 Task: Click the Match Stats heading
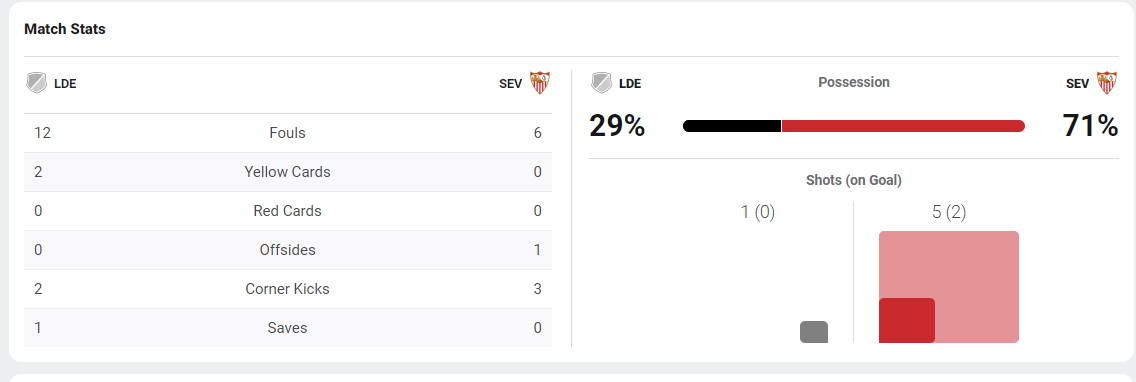[64, 29]
